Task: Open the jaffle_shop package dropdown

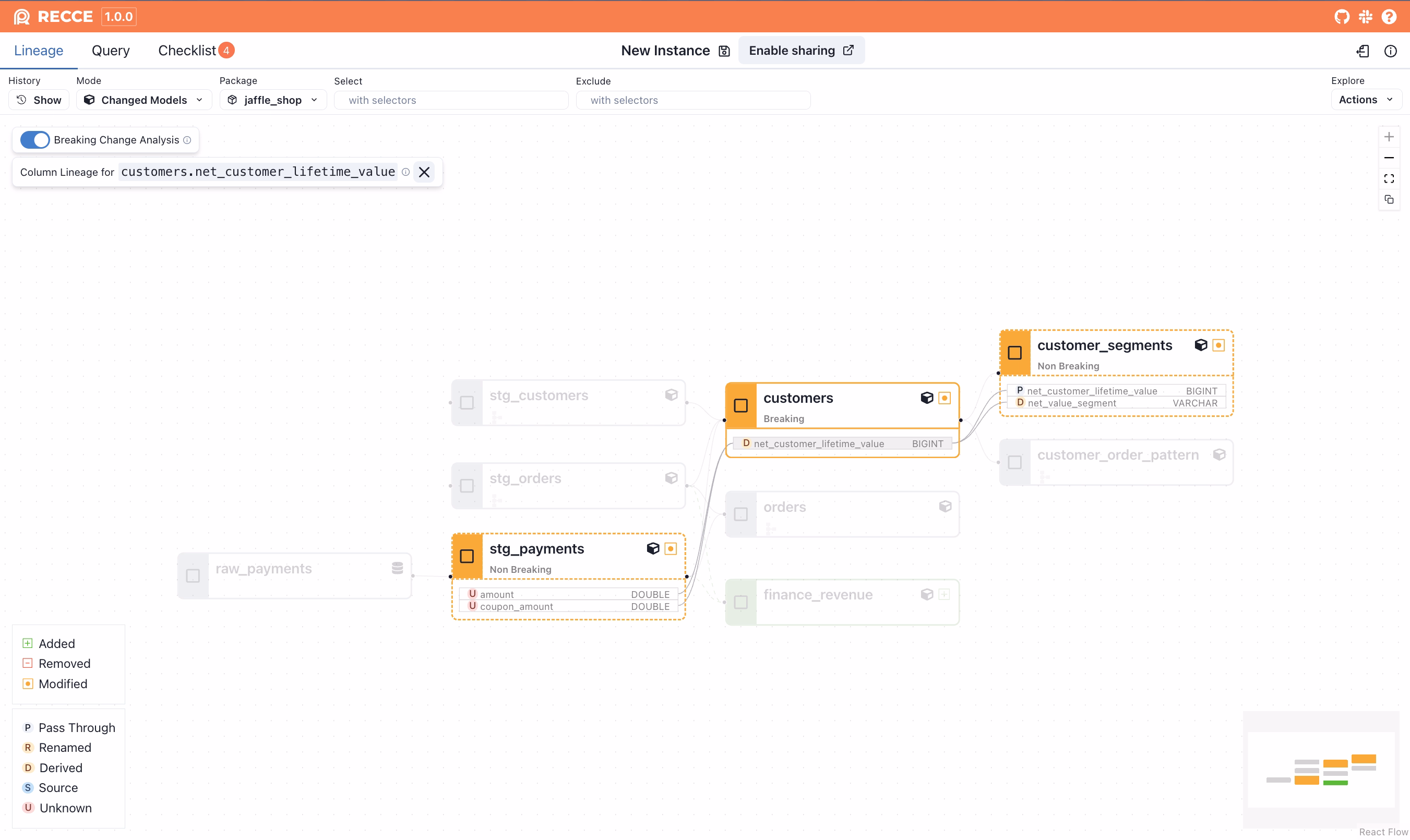Action: 273,100
